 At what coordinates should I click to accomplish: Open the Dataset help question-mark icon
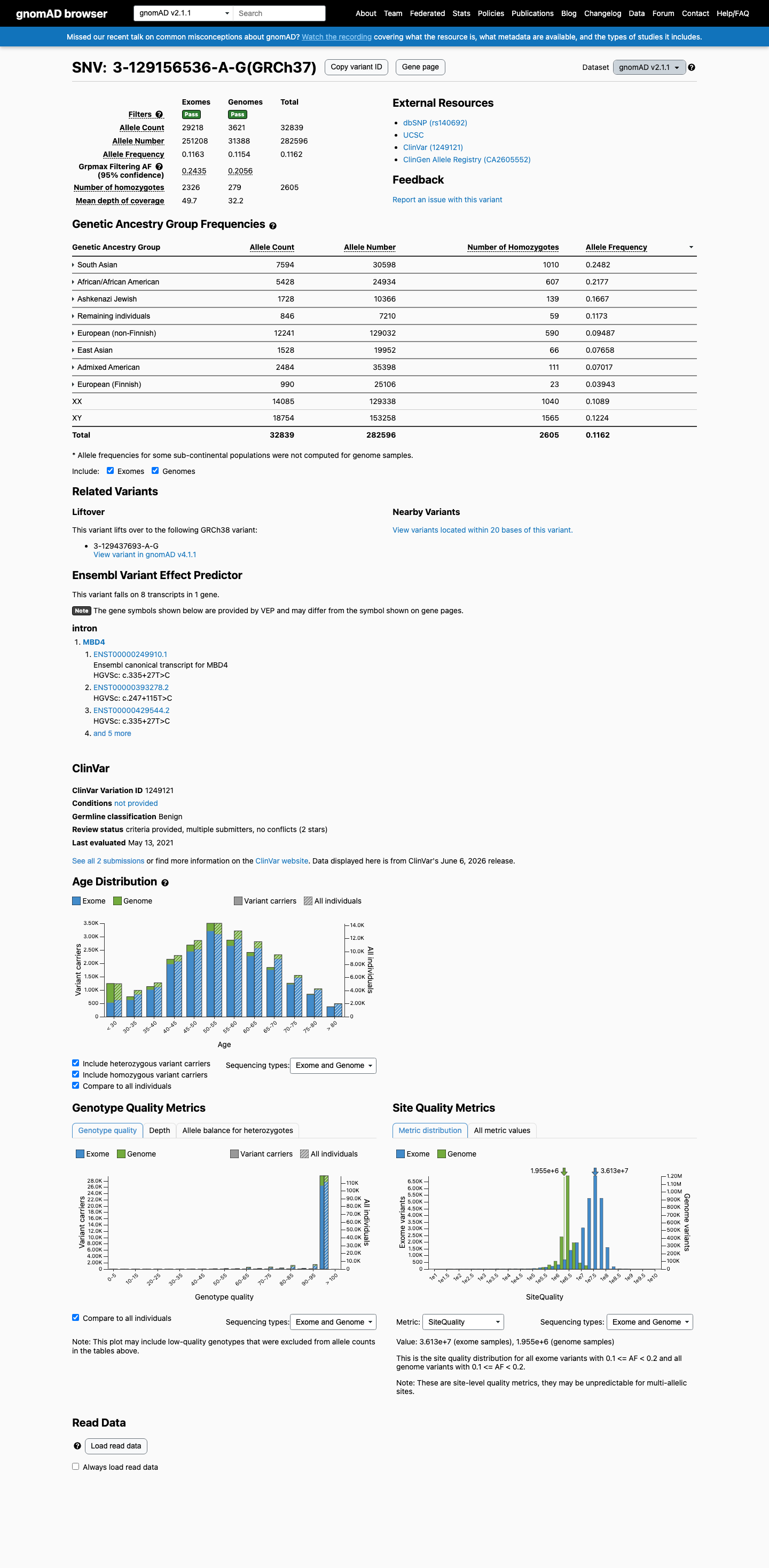(x=691, y=68)
